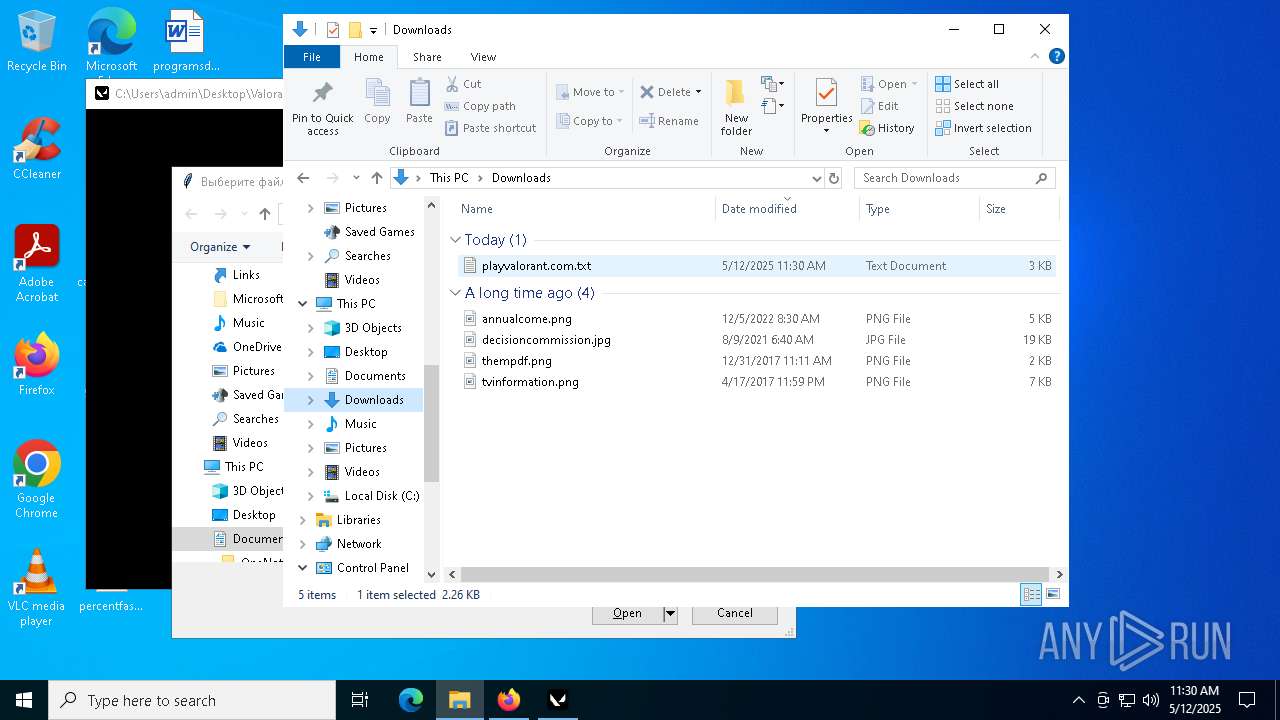1280x720 pixels.
Task: Open Explorer Help question mark icon
Action: coord(1056,57)
